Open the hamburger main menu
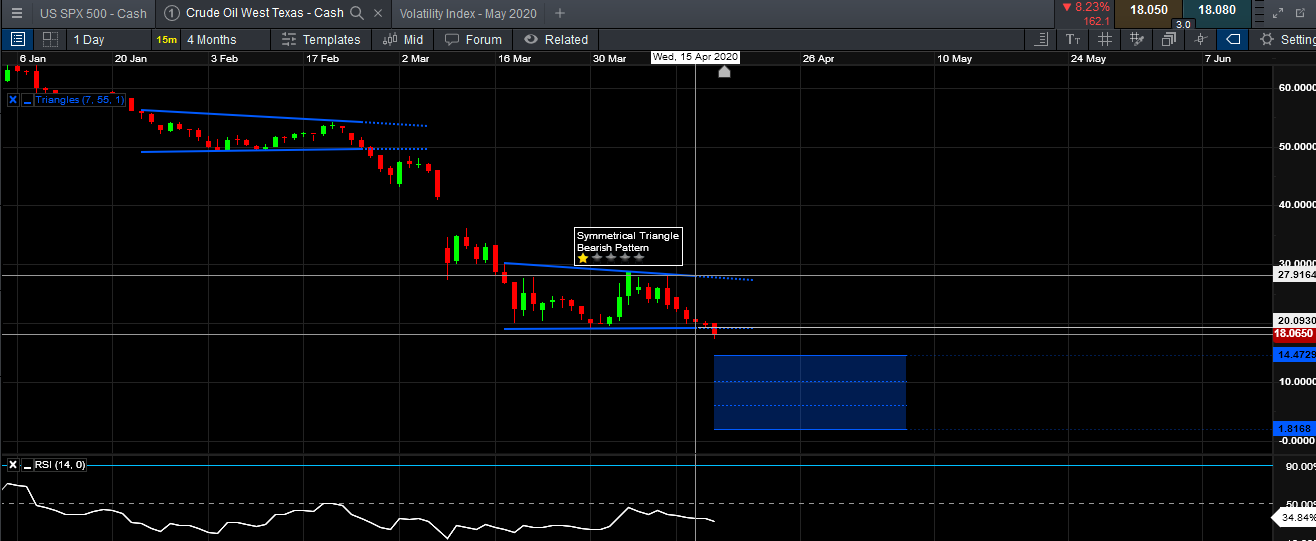Screen dimensions: 1316x541 click(16, 13)
